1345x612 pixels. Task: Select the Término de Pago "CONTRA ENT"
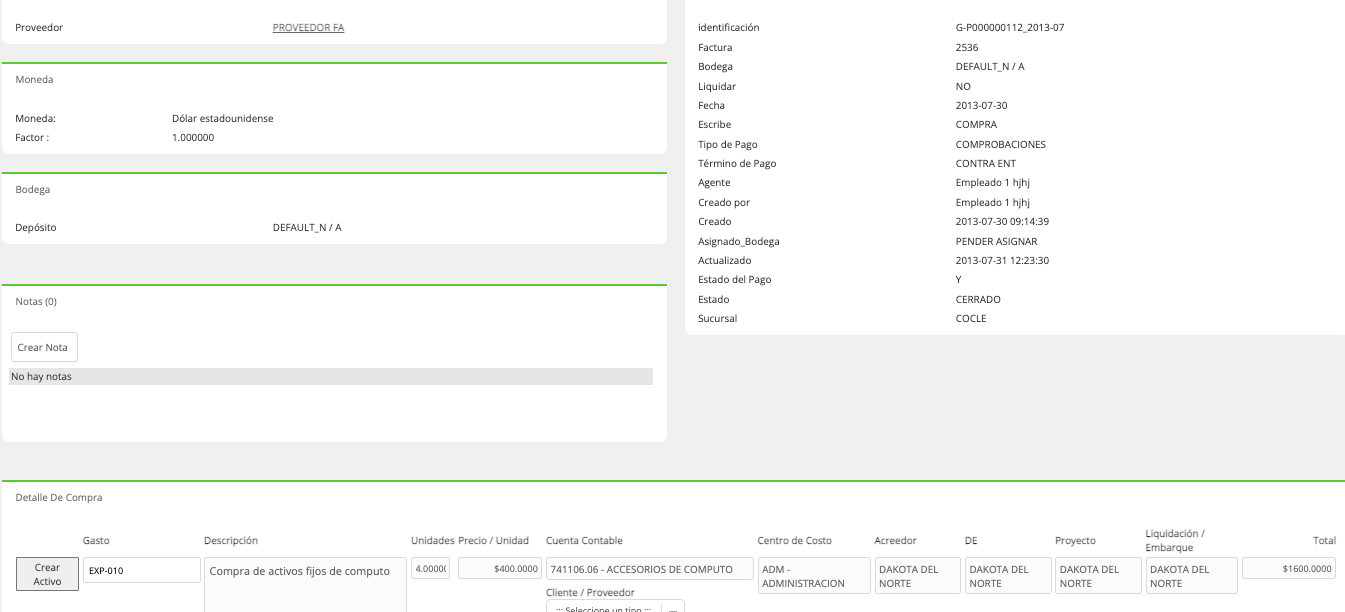click(987, 163)
